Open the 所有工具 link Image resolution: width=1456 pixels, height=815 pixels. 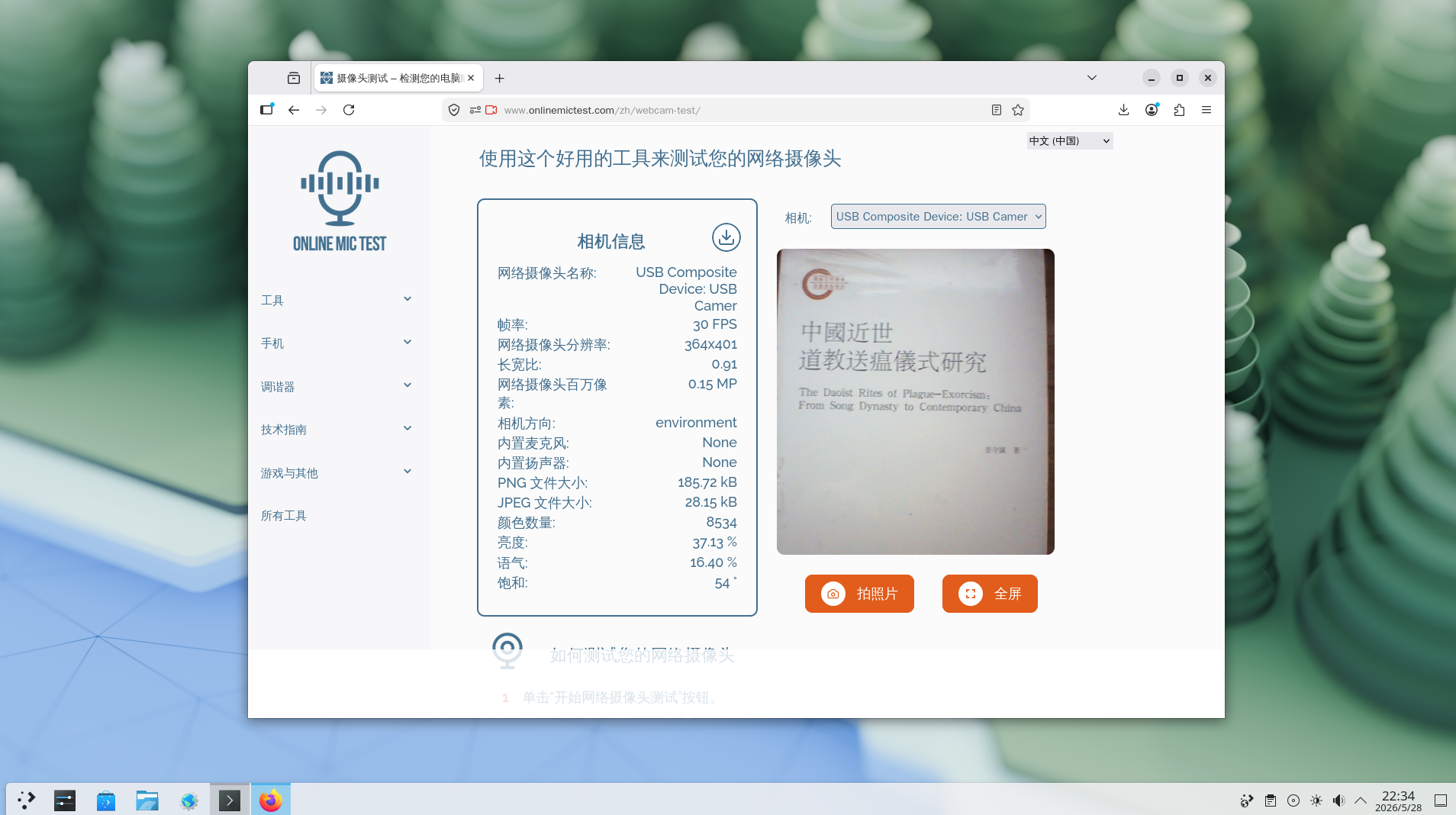284,516
